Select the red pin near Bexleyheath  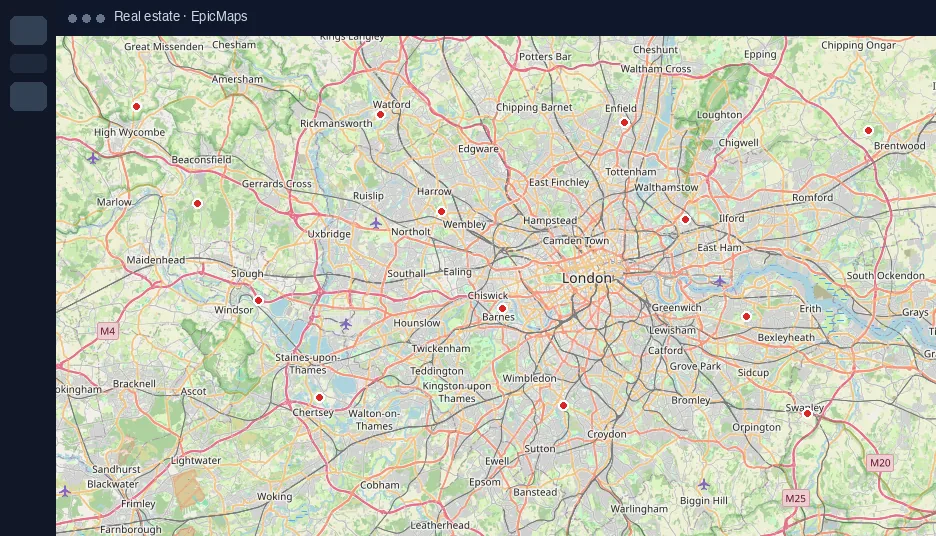tap(746, 316)
